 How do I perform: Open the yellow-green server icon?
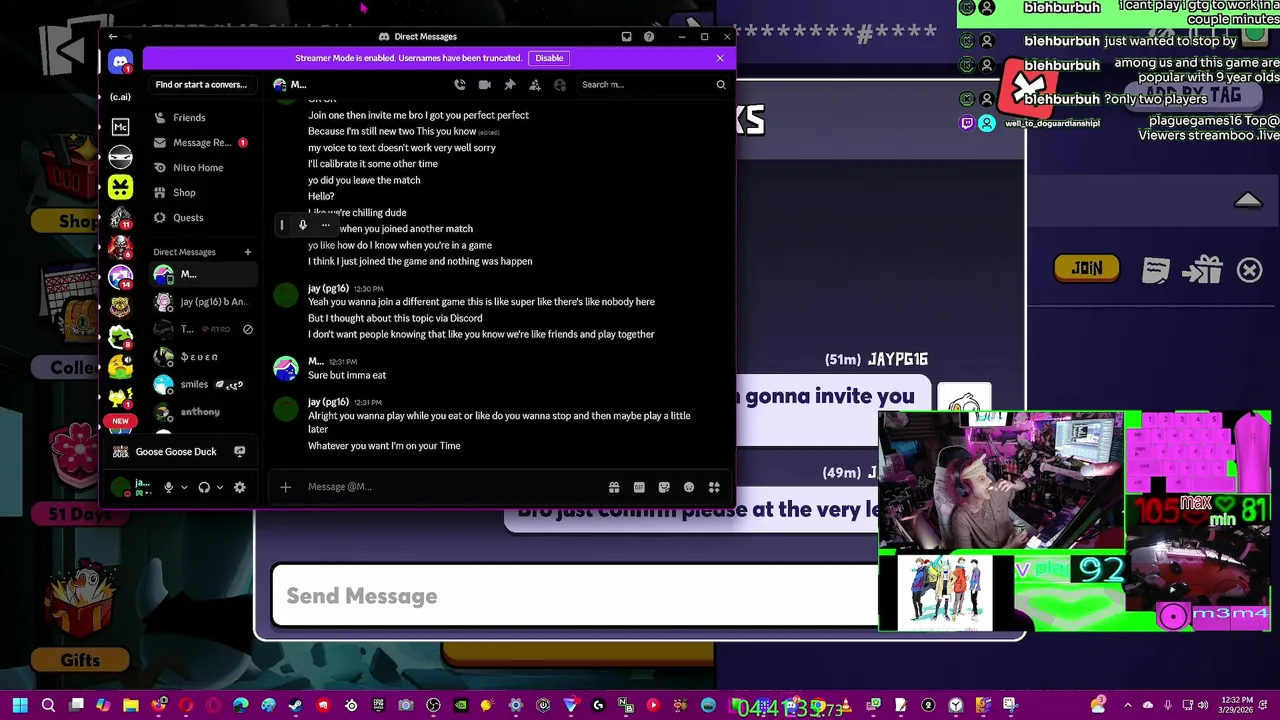[x=120, y=187]
